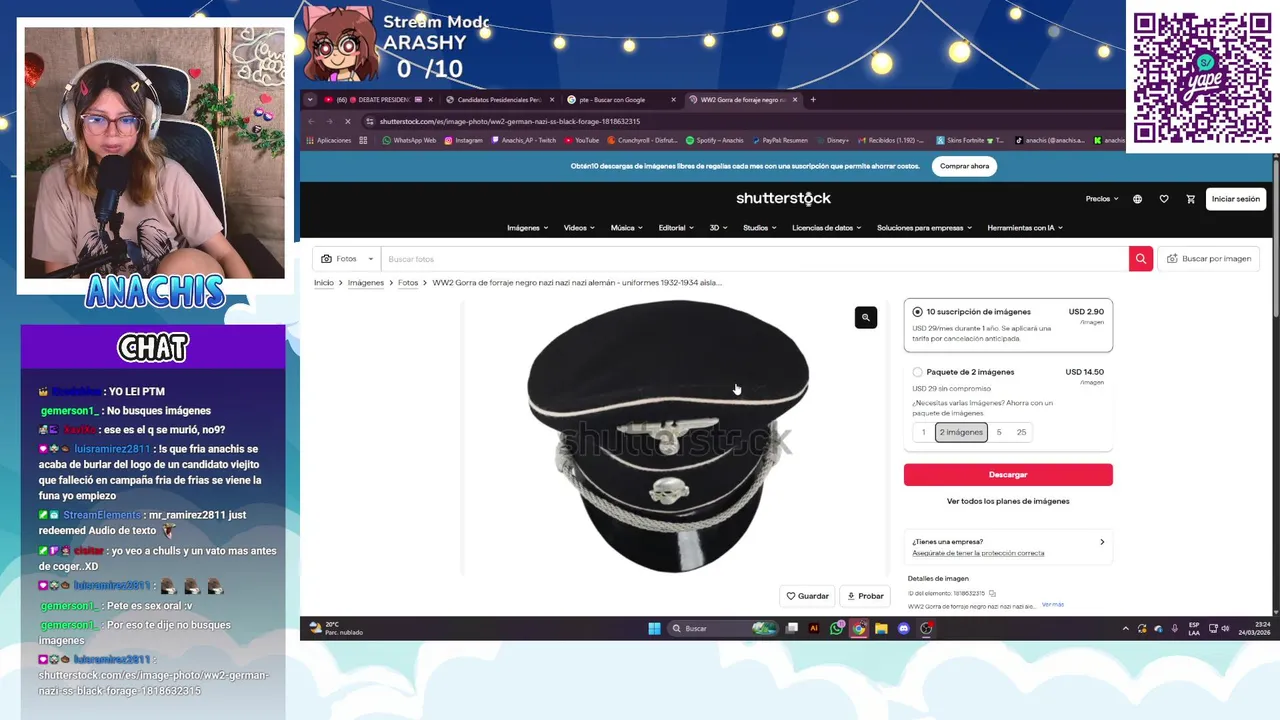Open the Fotos search type dropdown
Image resolution: width=1280 pixels, height=720 pixels.
(x=347, y=259)
